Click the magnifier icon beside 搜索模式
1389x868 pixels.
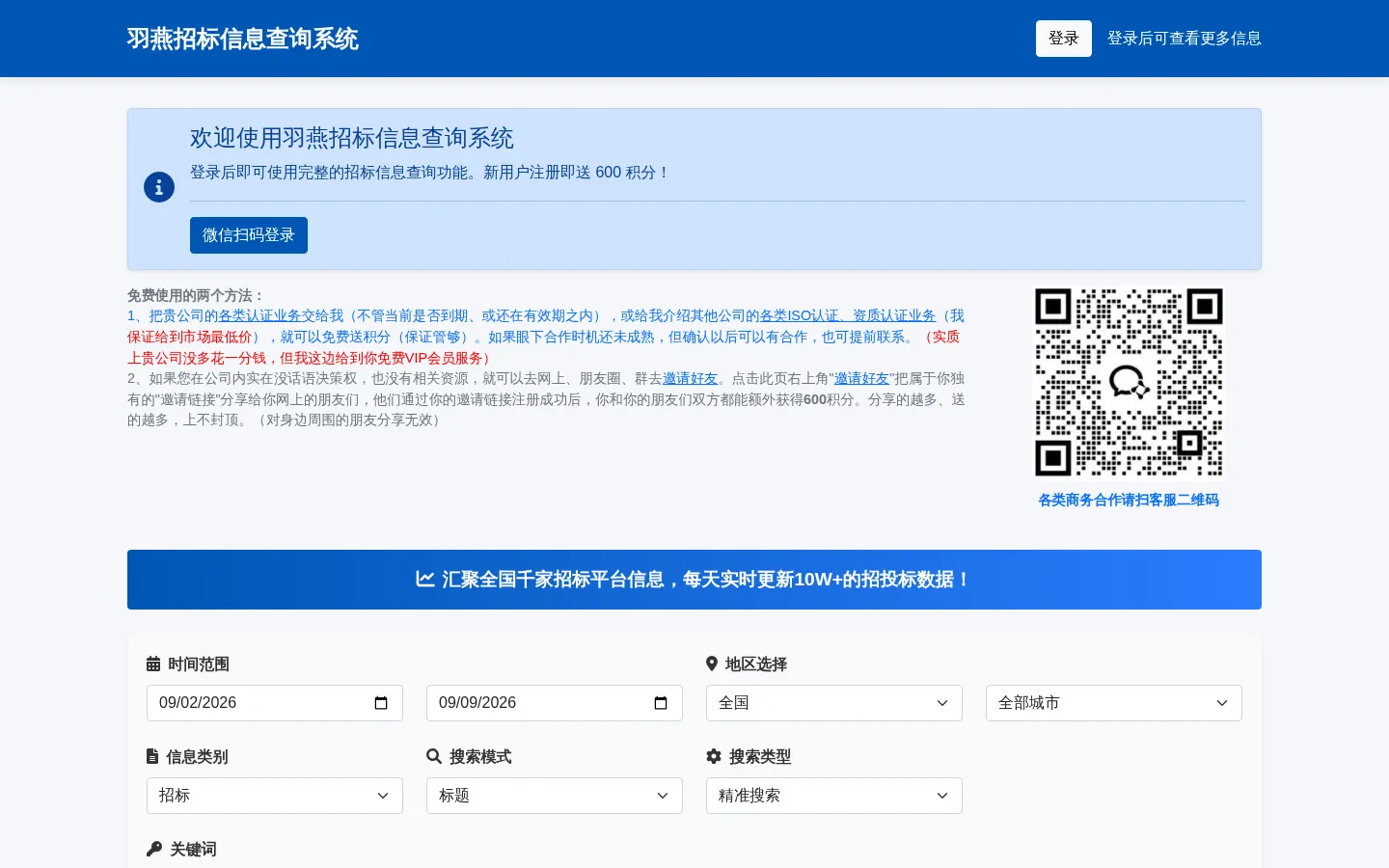434,756
